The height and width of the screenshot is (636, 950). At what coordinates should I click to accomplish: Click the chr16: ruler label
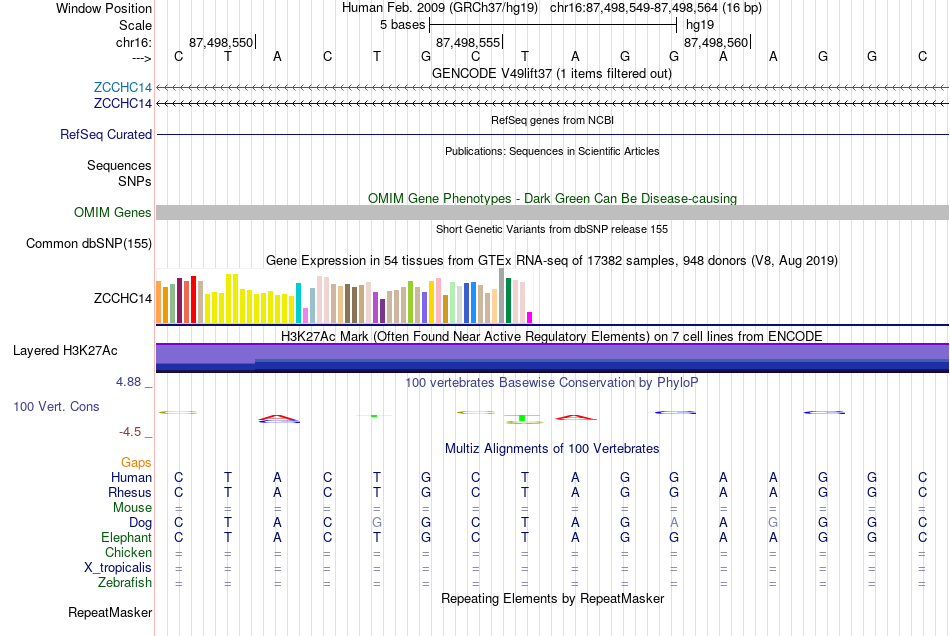click(134, 42)
